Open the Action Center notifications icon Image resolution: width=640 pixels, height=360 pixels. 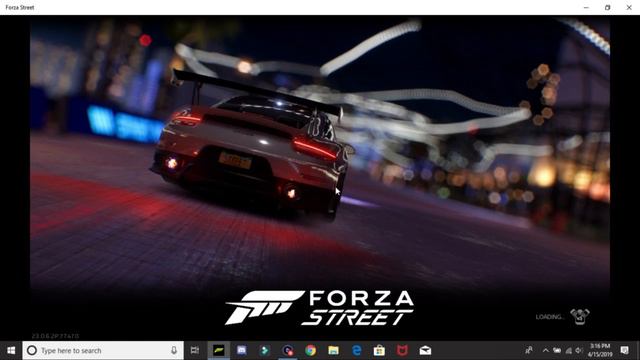click(x=624, y=350)
